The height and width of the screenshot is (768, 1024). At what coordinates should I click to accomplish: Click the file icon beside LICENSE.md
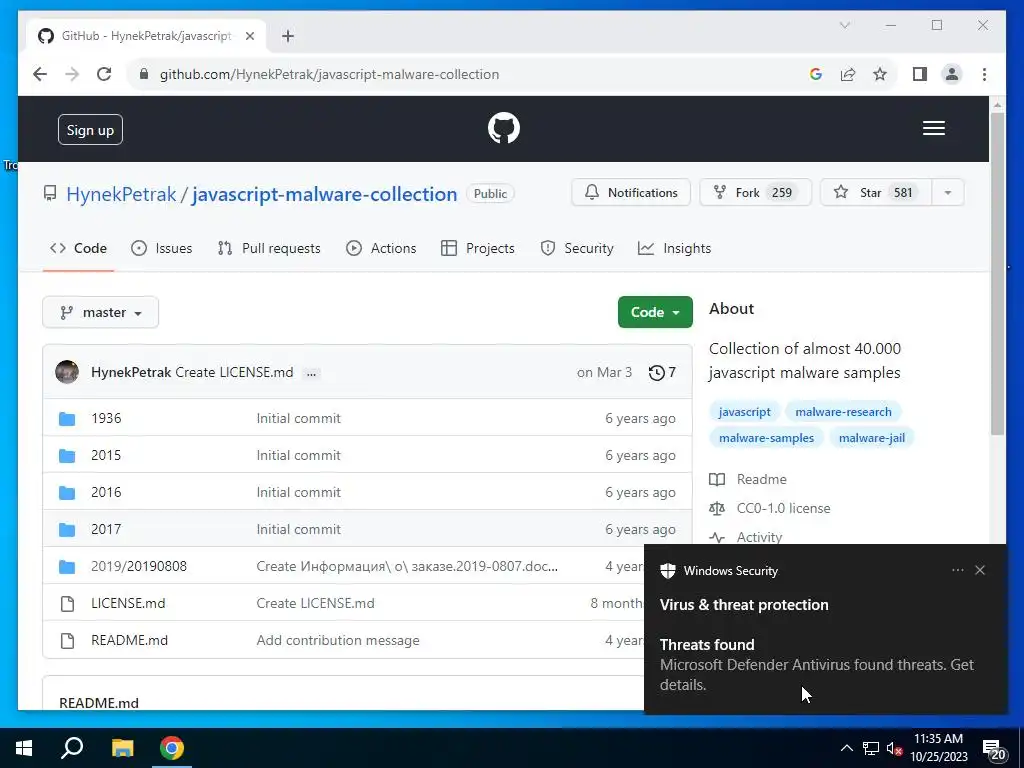click(x=67, y=603)
